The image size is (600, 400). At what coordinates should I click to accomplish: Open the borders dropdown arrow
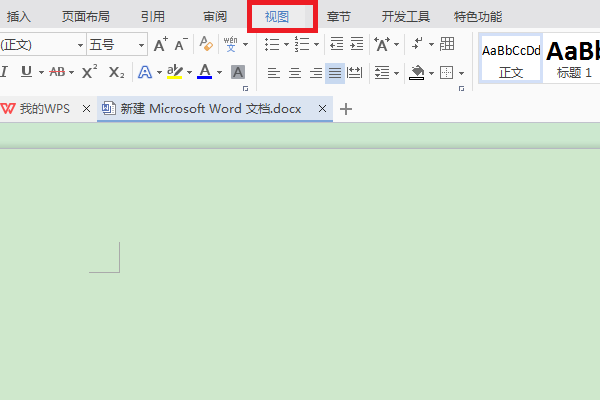click(x=461, y=73)
